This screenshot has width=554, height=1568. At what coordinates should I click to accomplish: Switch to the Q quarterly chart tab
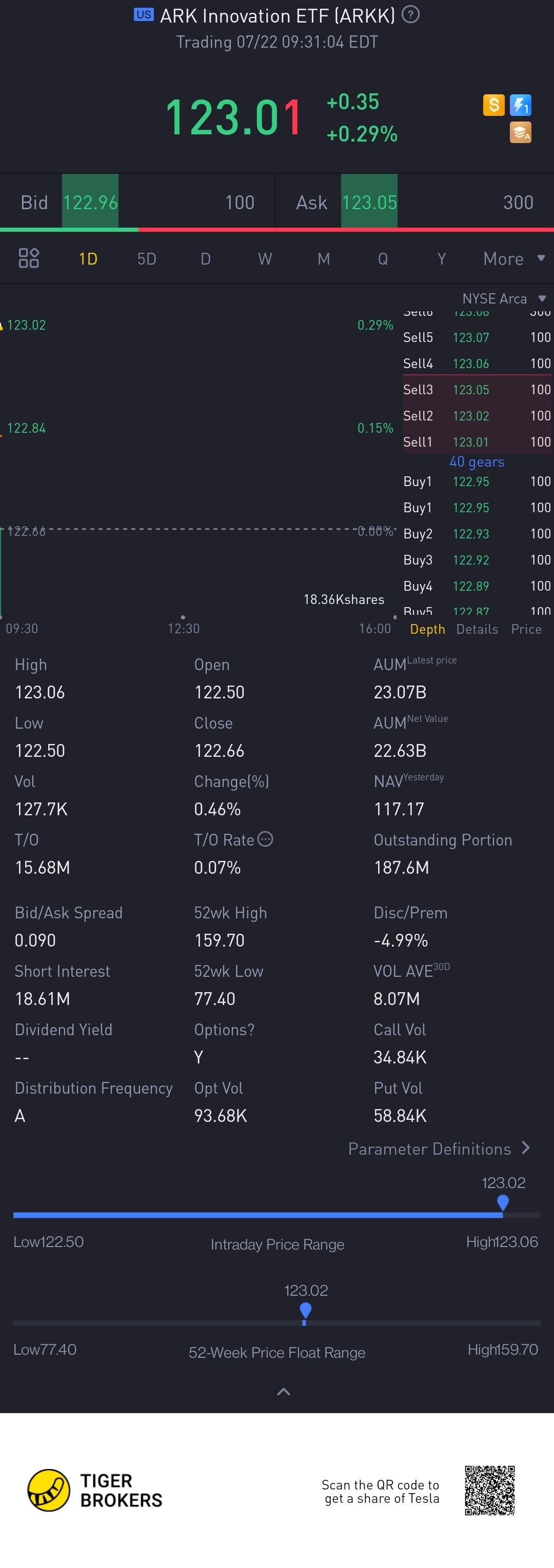[383, 259]
